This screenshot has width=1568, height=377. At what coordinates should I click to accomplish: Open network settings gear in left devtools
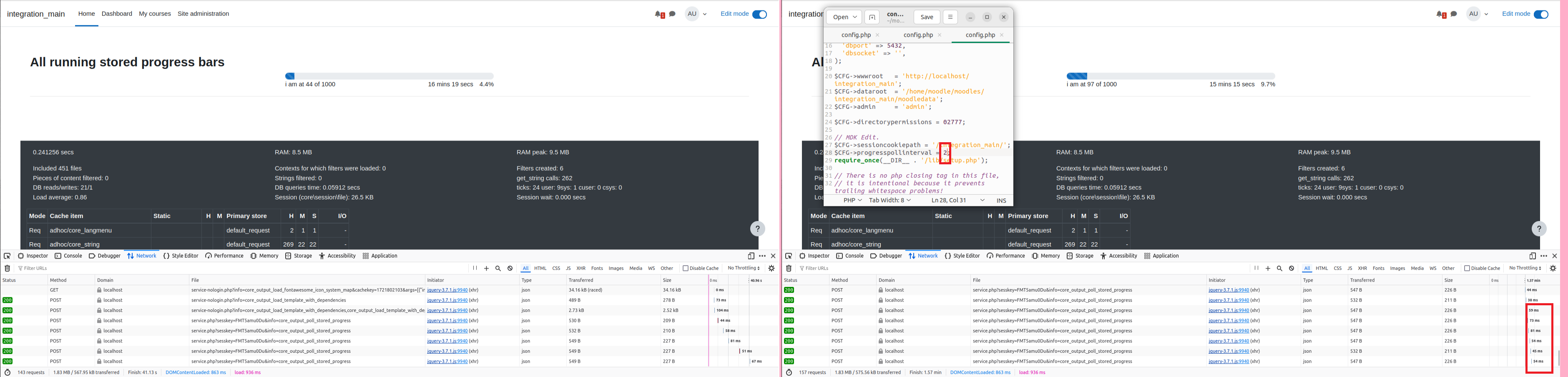[771, 269]
